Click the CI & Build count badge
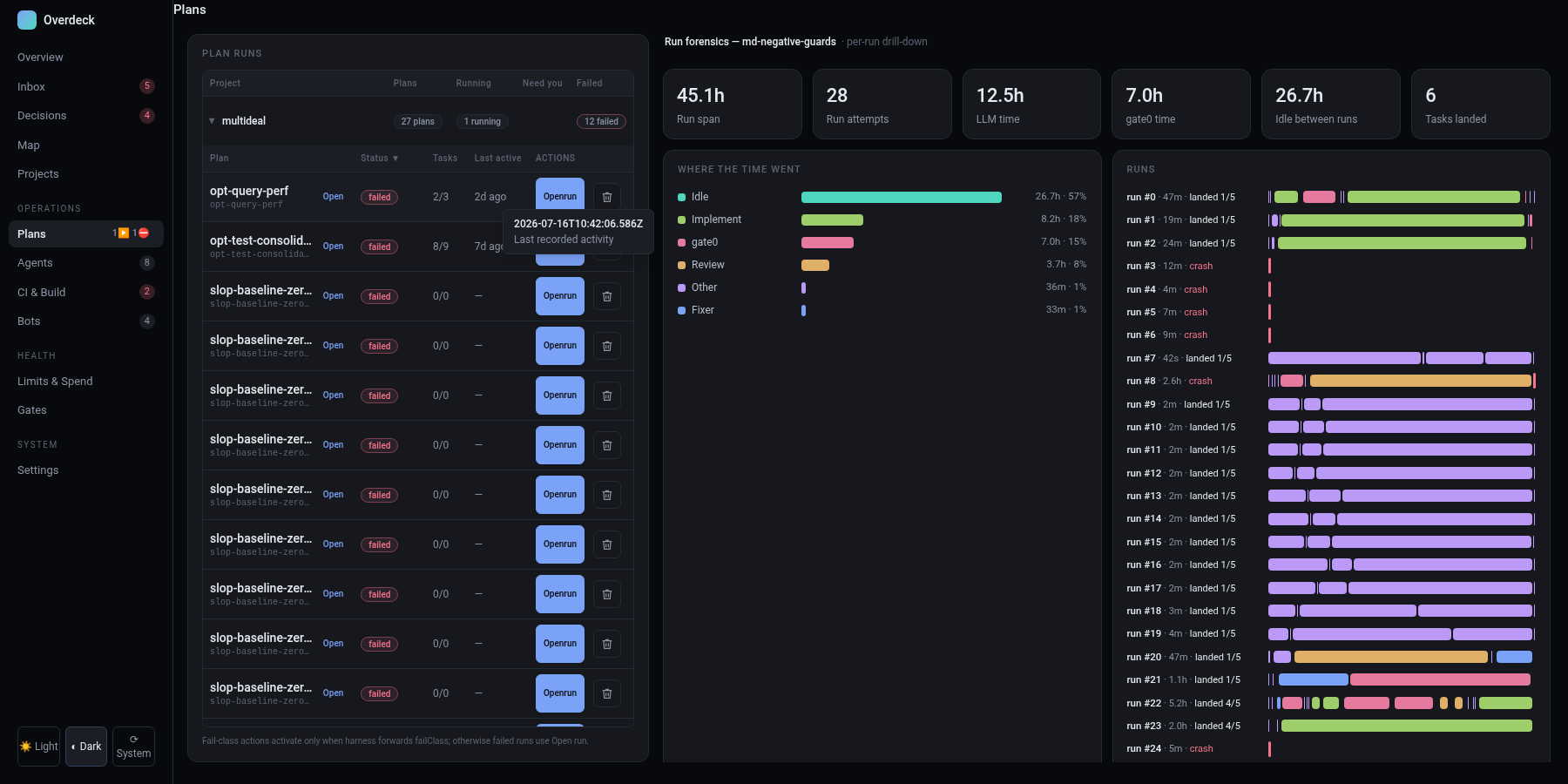Viewport: 1568px width, 784px height. point(147,292)
